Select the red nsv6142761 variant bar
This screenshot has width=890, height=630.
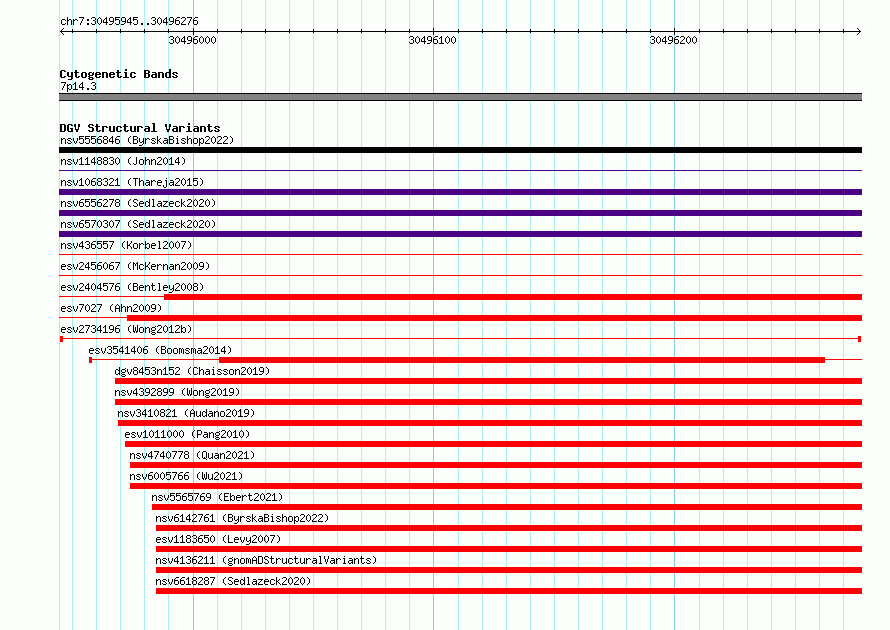(509, 528)
